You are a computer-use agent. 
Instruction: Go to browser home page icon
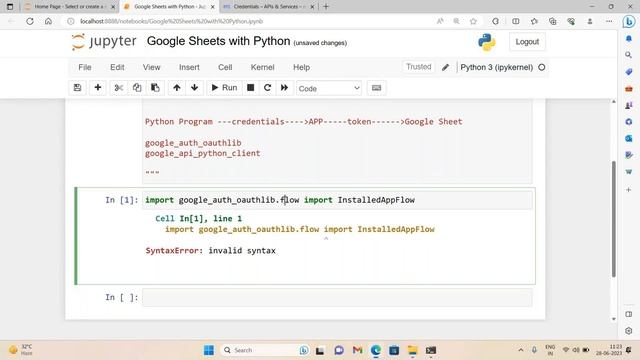[48, 21]
